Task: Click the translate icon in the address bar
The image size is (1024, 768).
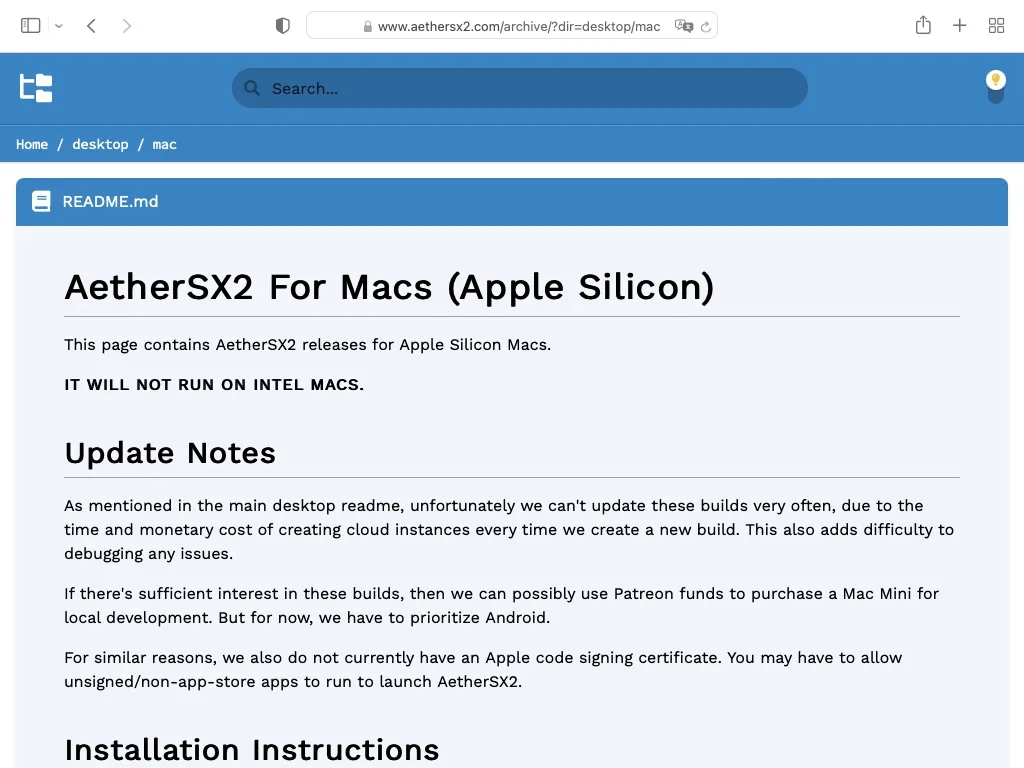Action: click(683, 26)
